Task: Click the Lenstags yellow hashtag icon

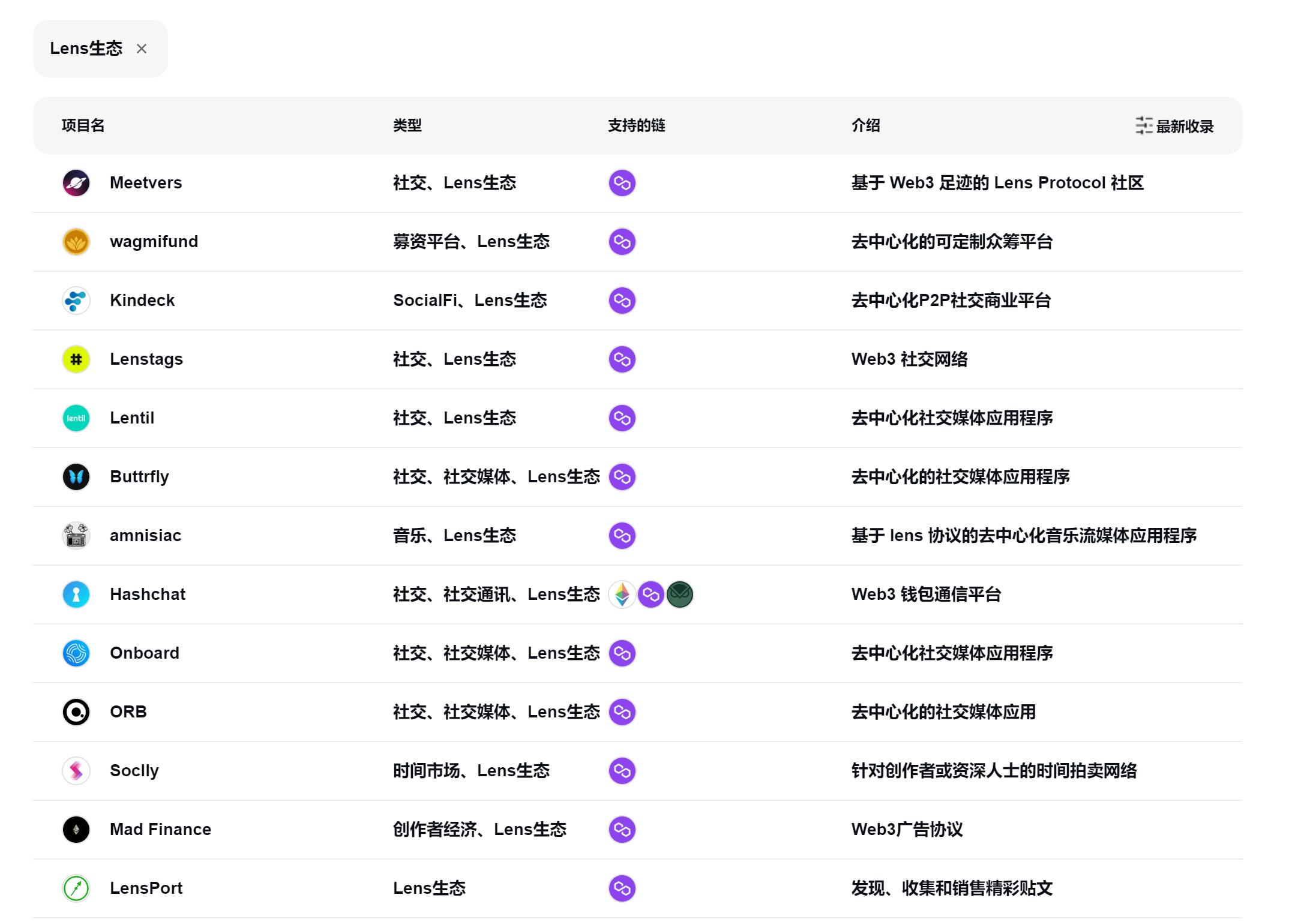Action: pyautogui.click(x=76, y=359)
